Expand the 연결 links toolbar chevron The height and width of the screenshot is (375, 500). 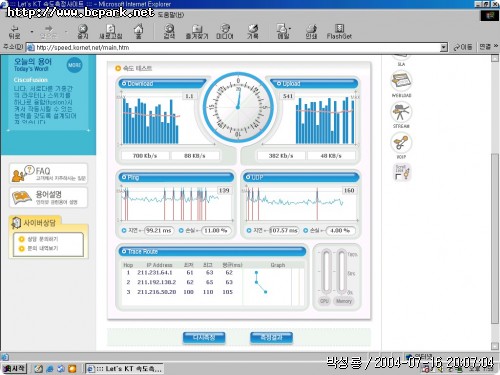(x=496, y=46)
